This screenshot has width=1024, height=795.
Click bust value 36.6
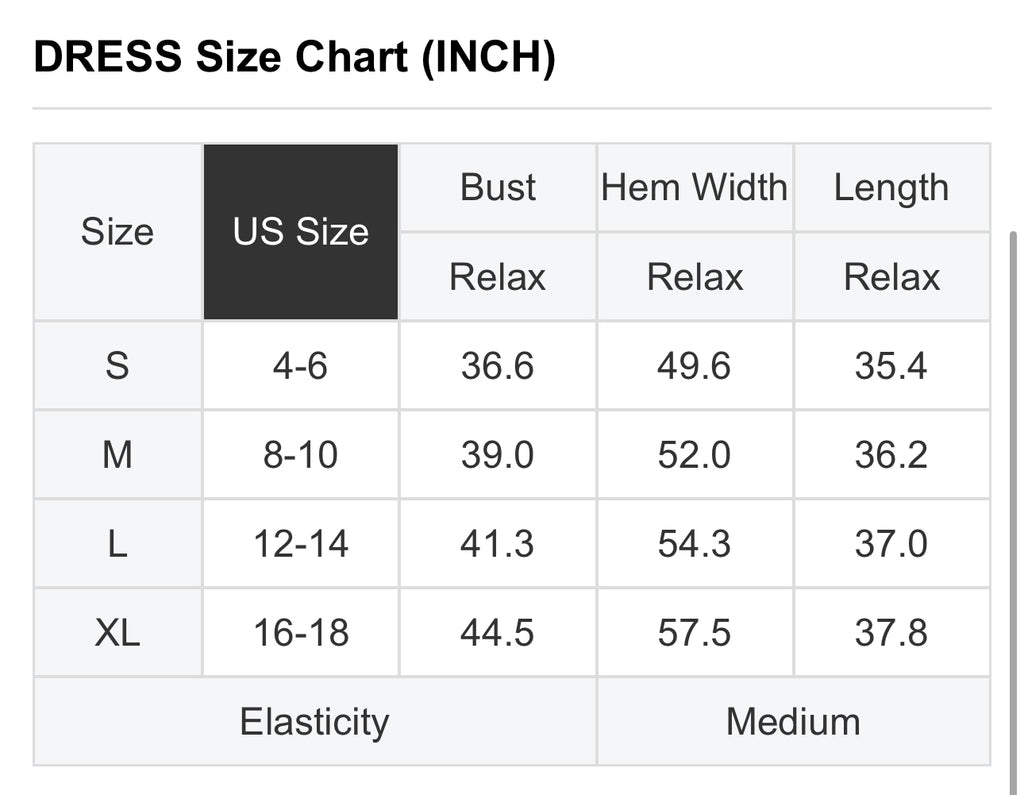tap(498, 366)
